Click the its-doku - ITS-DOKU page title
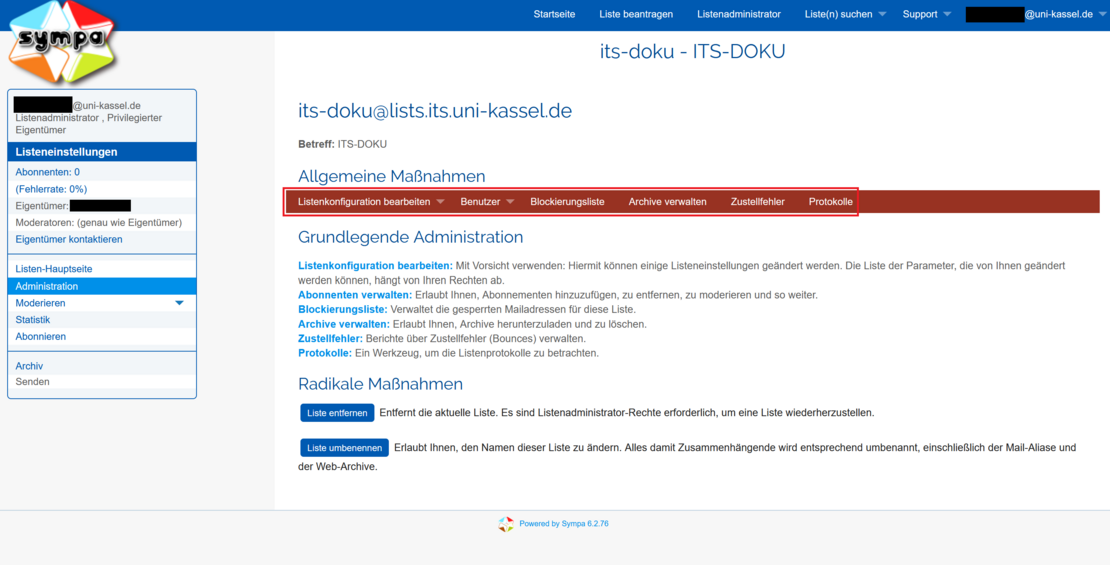This screenshot has width=1110, height=565. [x=692, y=52]
